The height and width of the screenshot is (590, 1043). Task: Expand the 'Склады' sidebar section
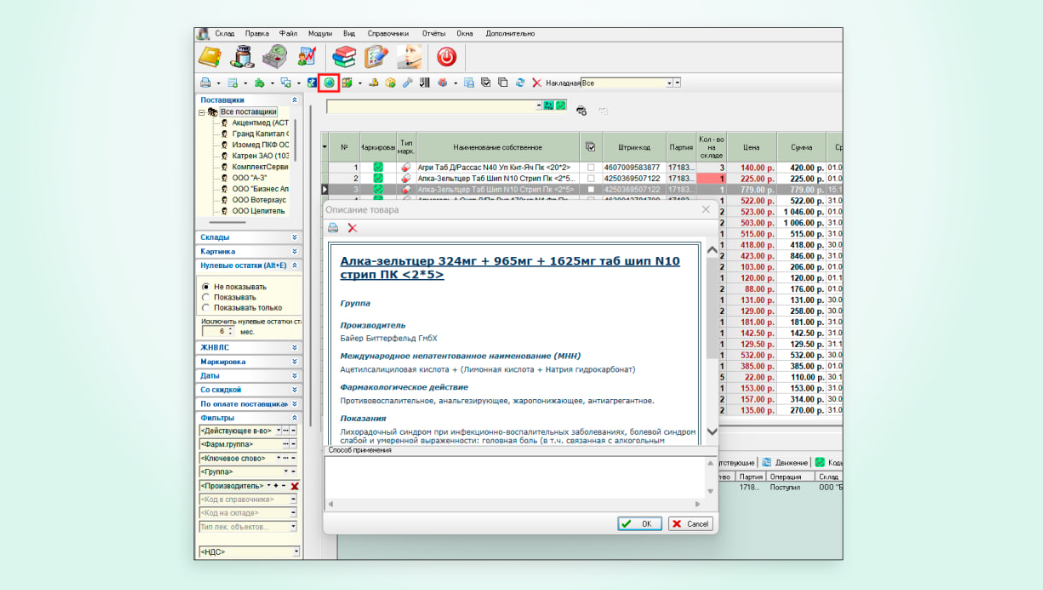click(294, 237)
